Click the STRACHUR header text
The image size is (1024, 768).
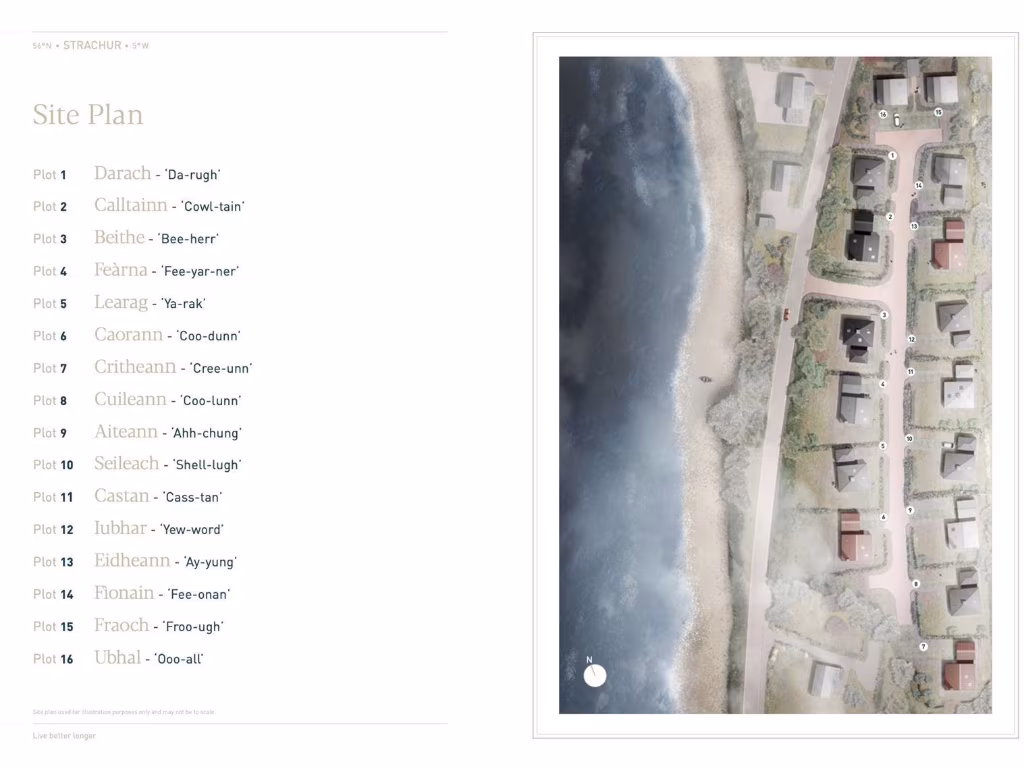pyautogui.click(x=92, y=46)
